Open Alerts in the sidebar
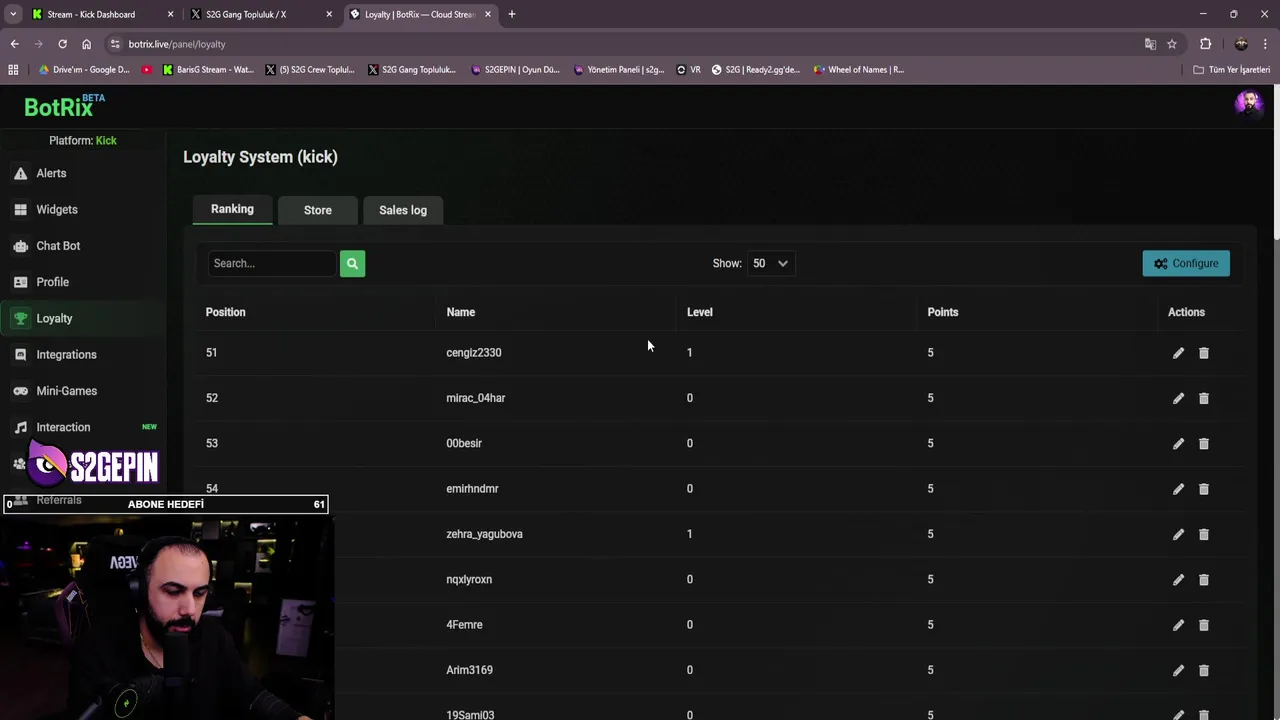 pos(51,173)
